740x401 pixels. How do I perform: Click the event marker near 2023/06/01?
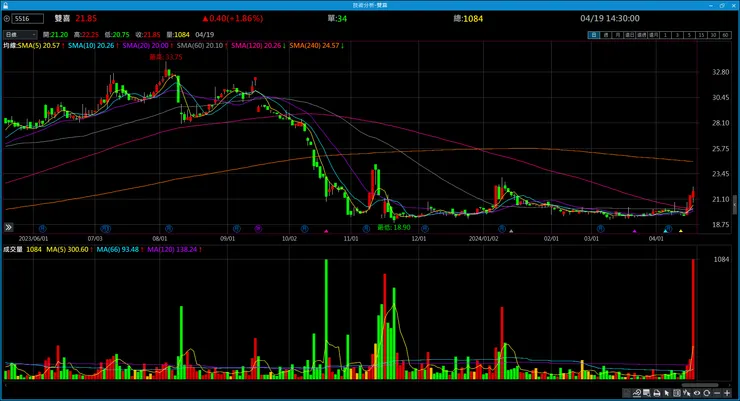pos(42,228)
